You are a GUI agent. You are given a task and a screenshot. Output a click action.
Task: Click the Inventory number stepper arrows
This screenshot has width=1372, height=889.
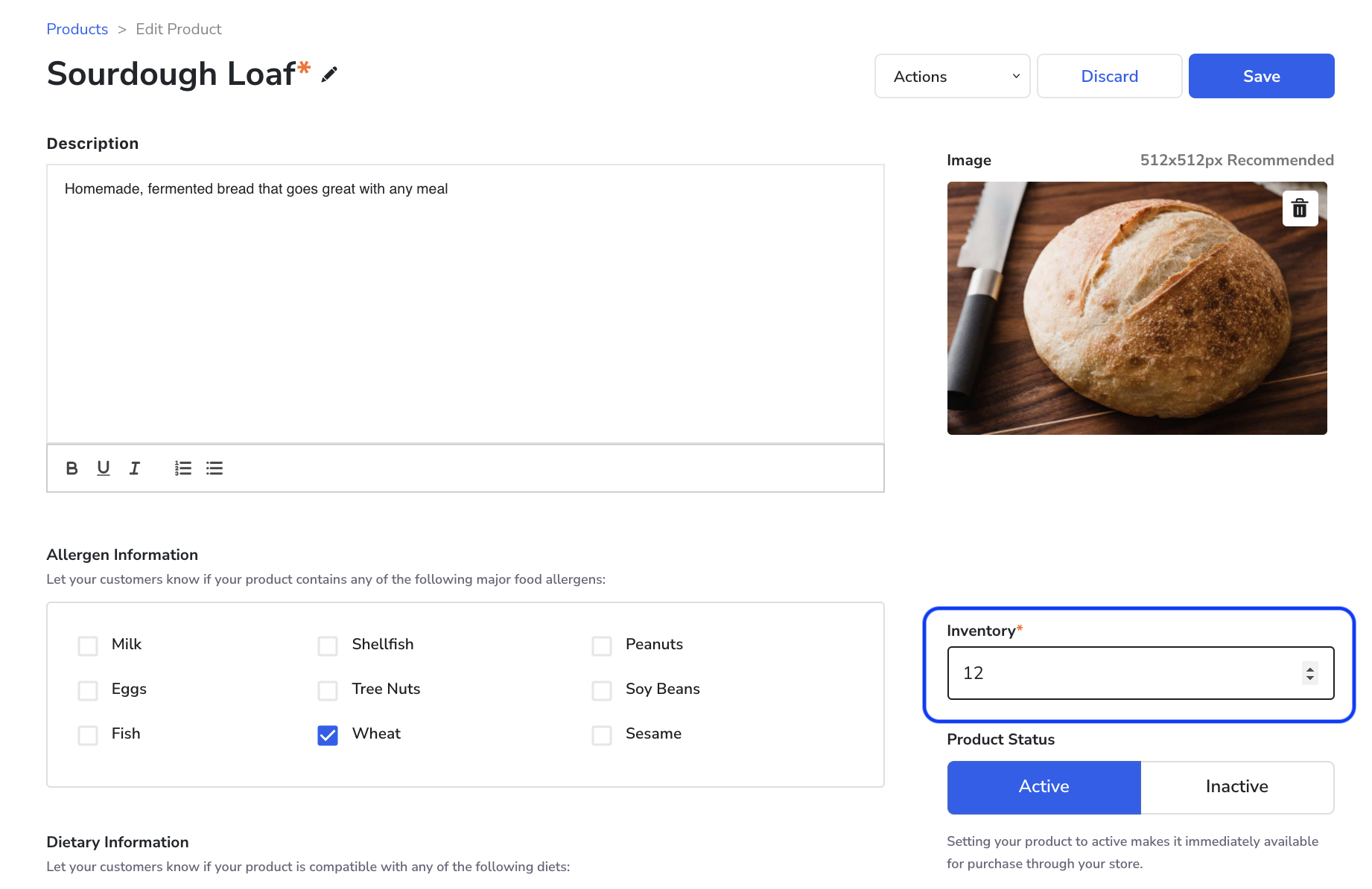(x=1310, y=673)
